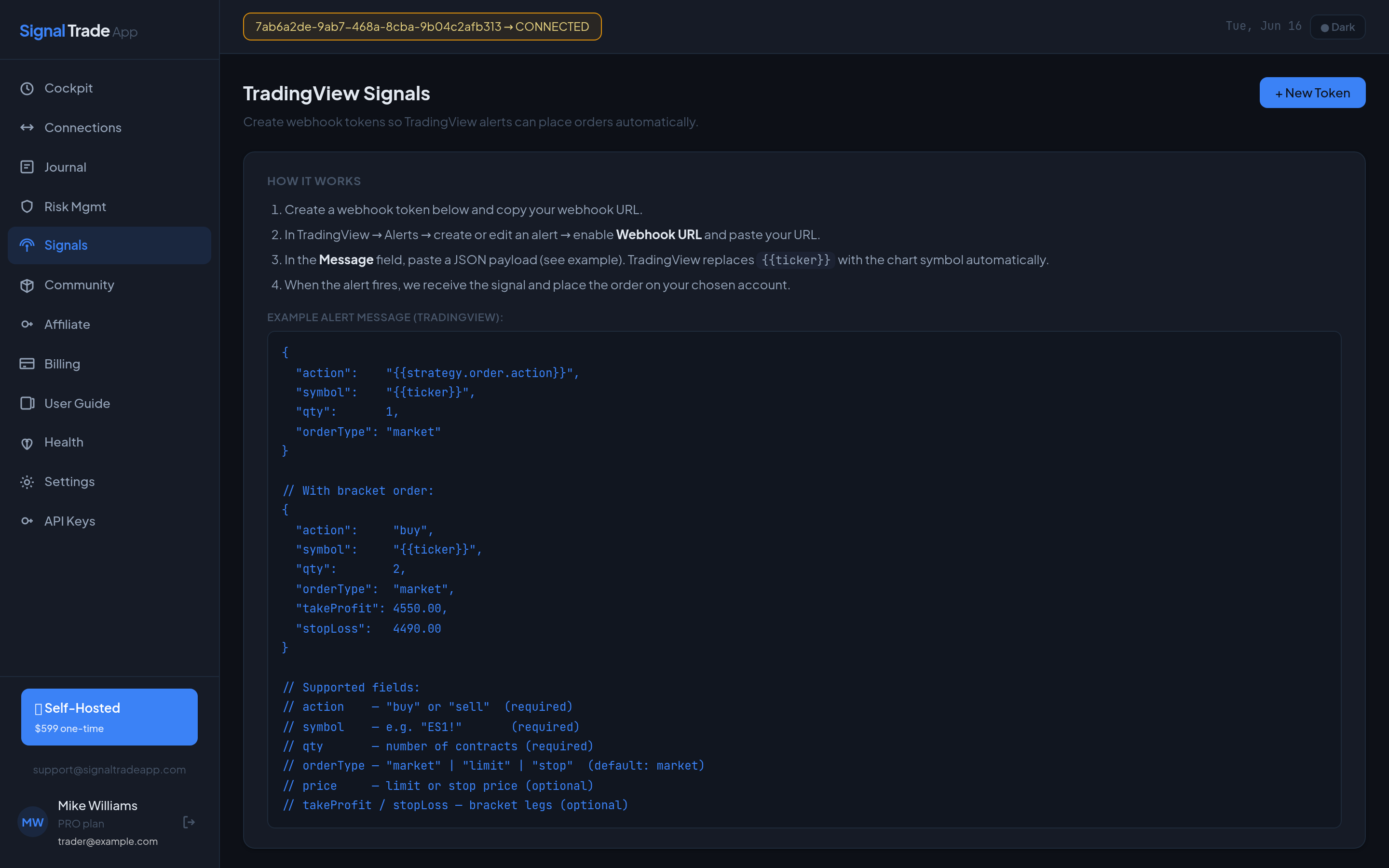Click the Affiliate key icon
Image resolution: width=1389 pixels, height=868 pixels.
click(27, 325)
